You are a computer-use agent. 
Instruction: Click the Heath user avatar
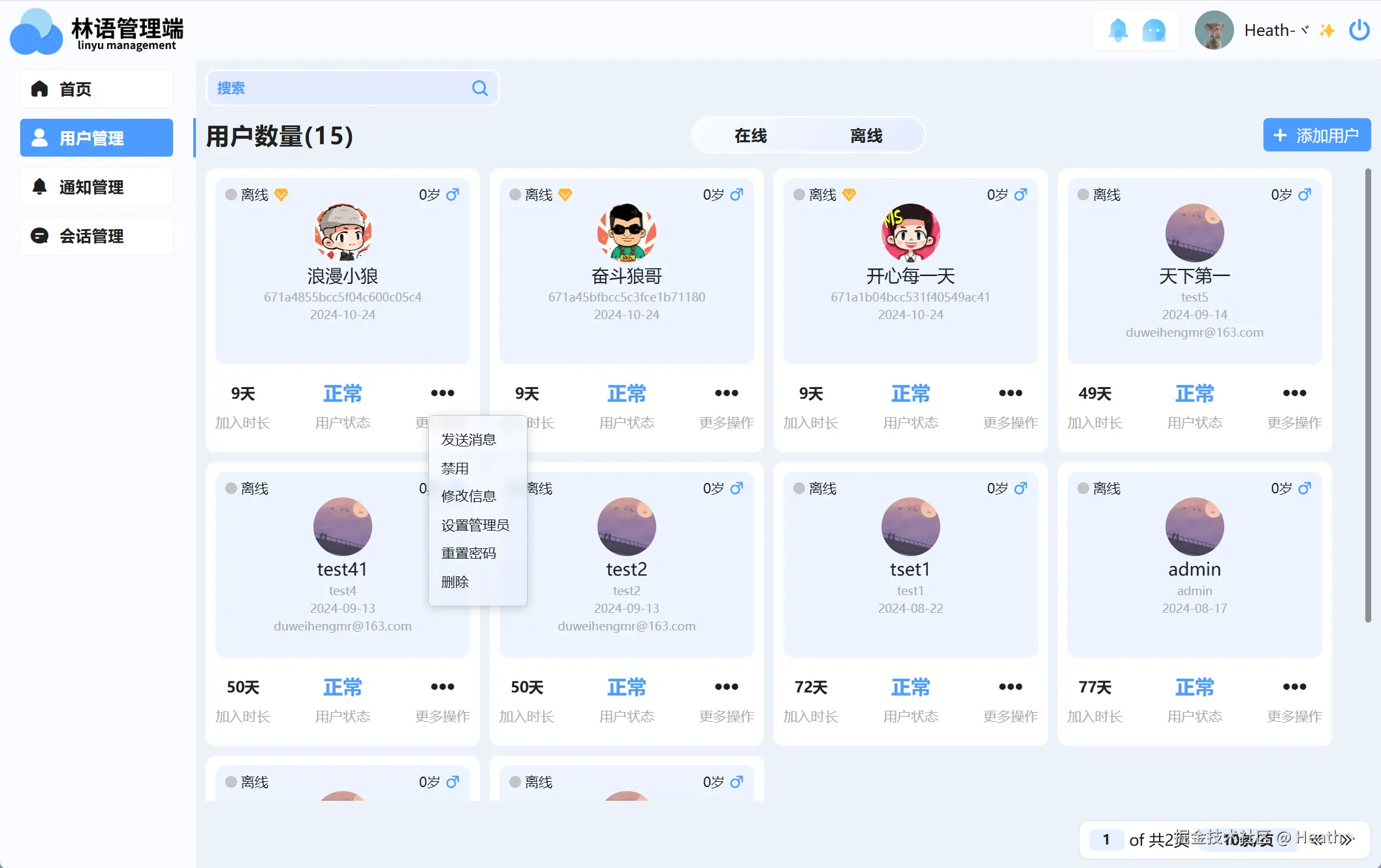[x=1214, y=30]
